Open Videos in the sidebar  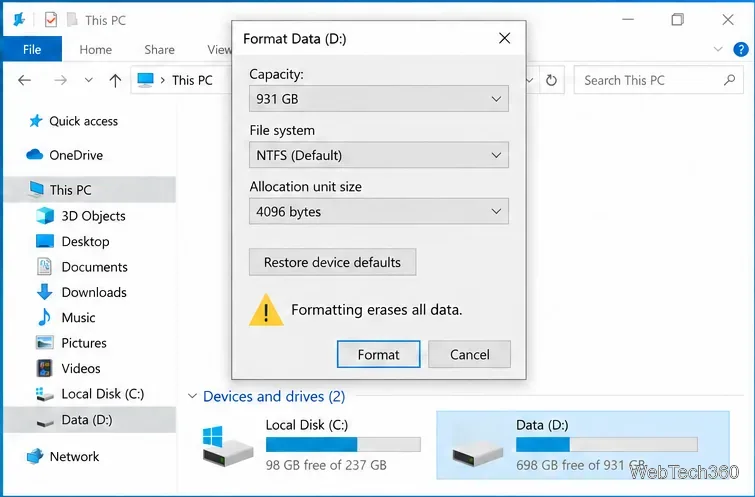point(81,368)
